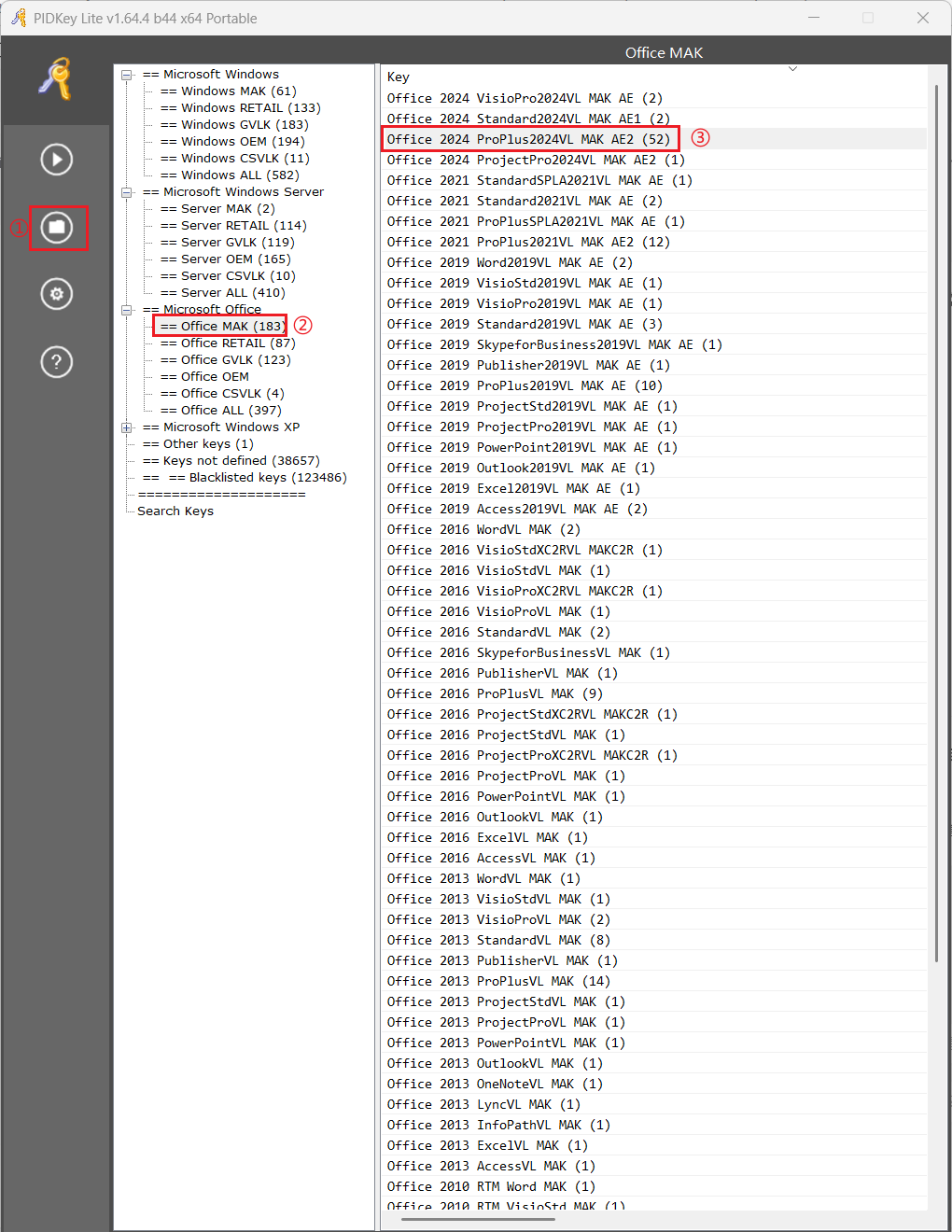Screen dimensions: 952x1232
Task: Click the PIDKey keys logo icon
Action: point(56,79)
